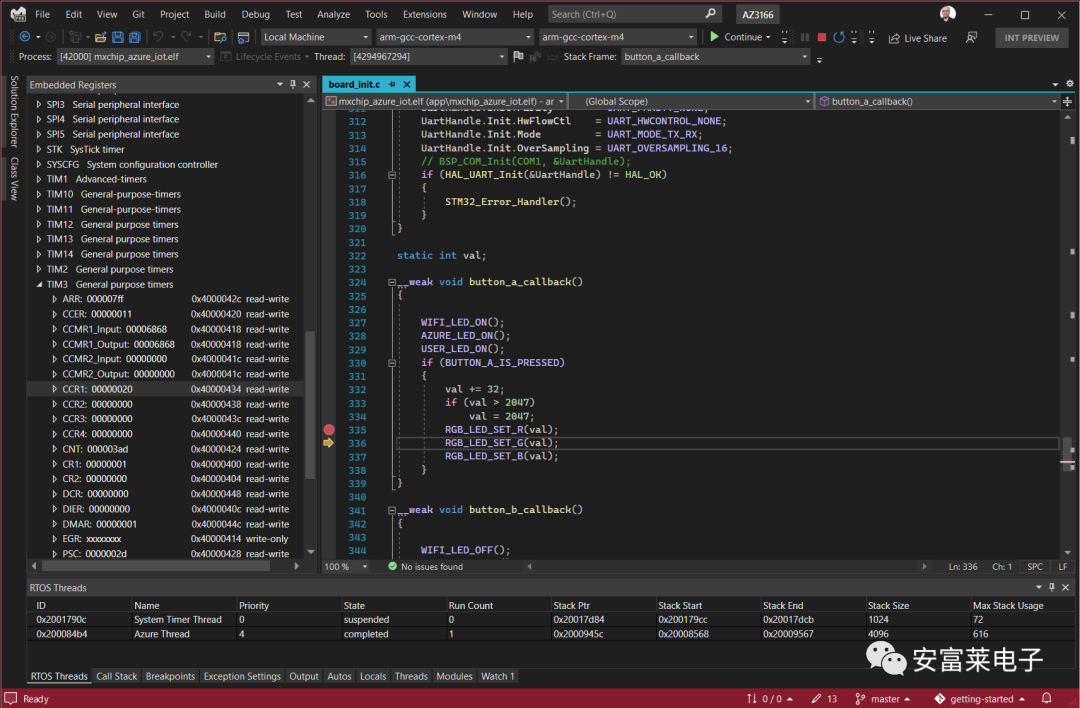1080x708 pixels.
Task: Open the File menu
Action: pos(43,14)
